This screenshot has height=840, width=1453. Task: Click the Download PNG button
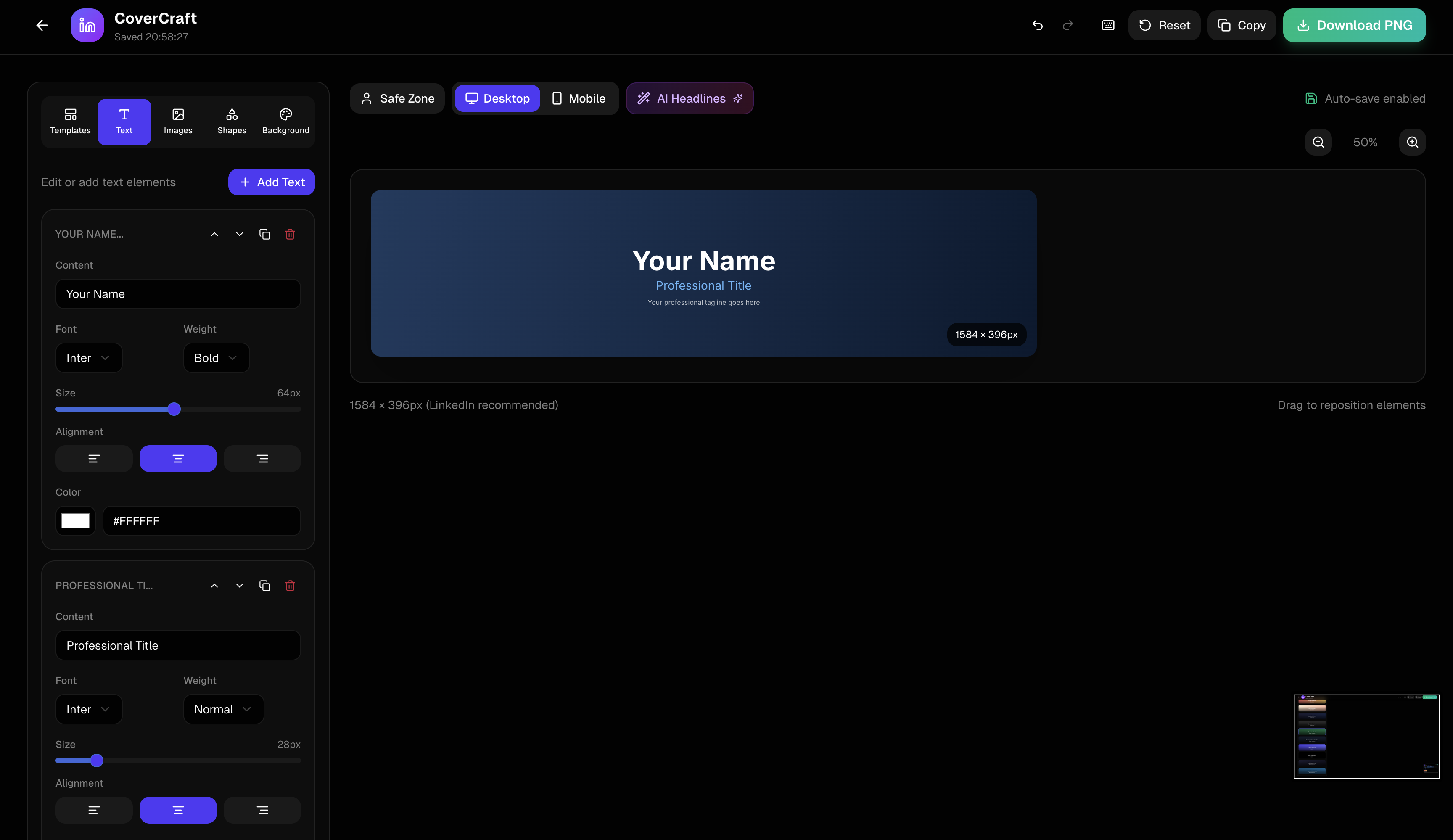[x=1354, y=25]
